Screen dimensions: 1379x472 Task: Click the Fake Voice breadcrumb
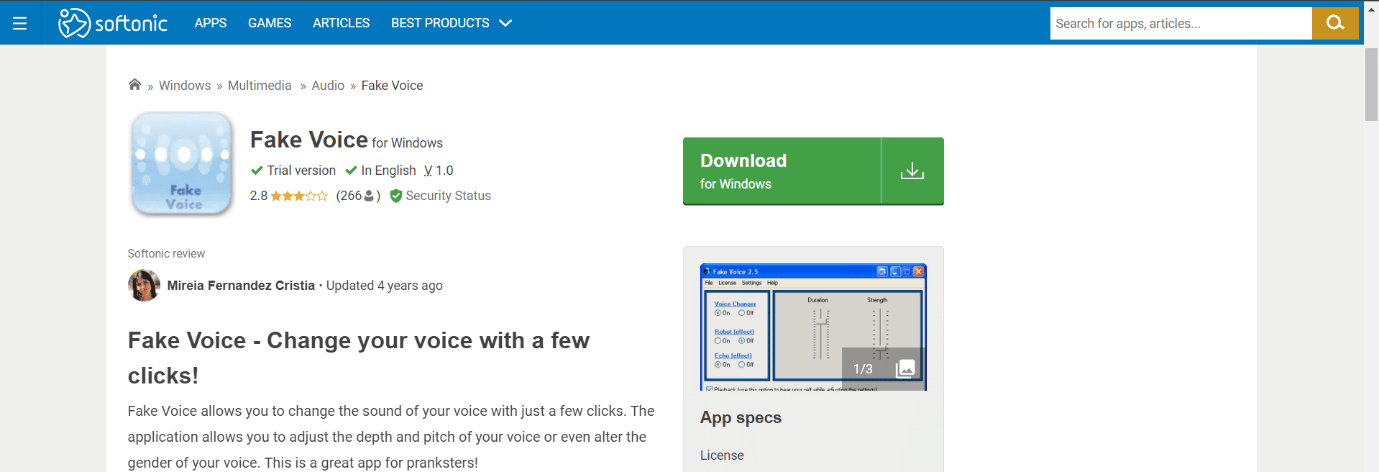click(x=392, y=85)
